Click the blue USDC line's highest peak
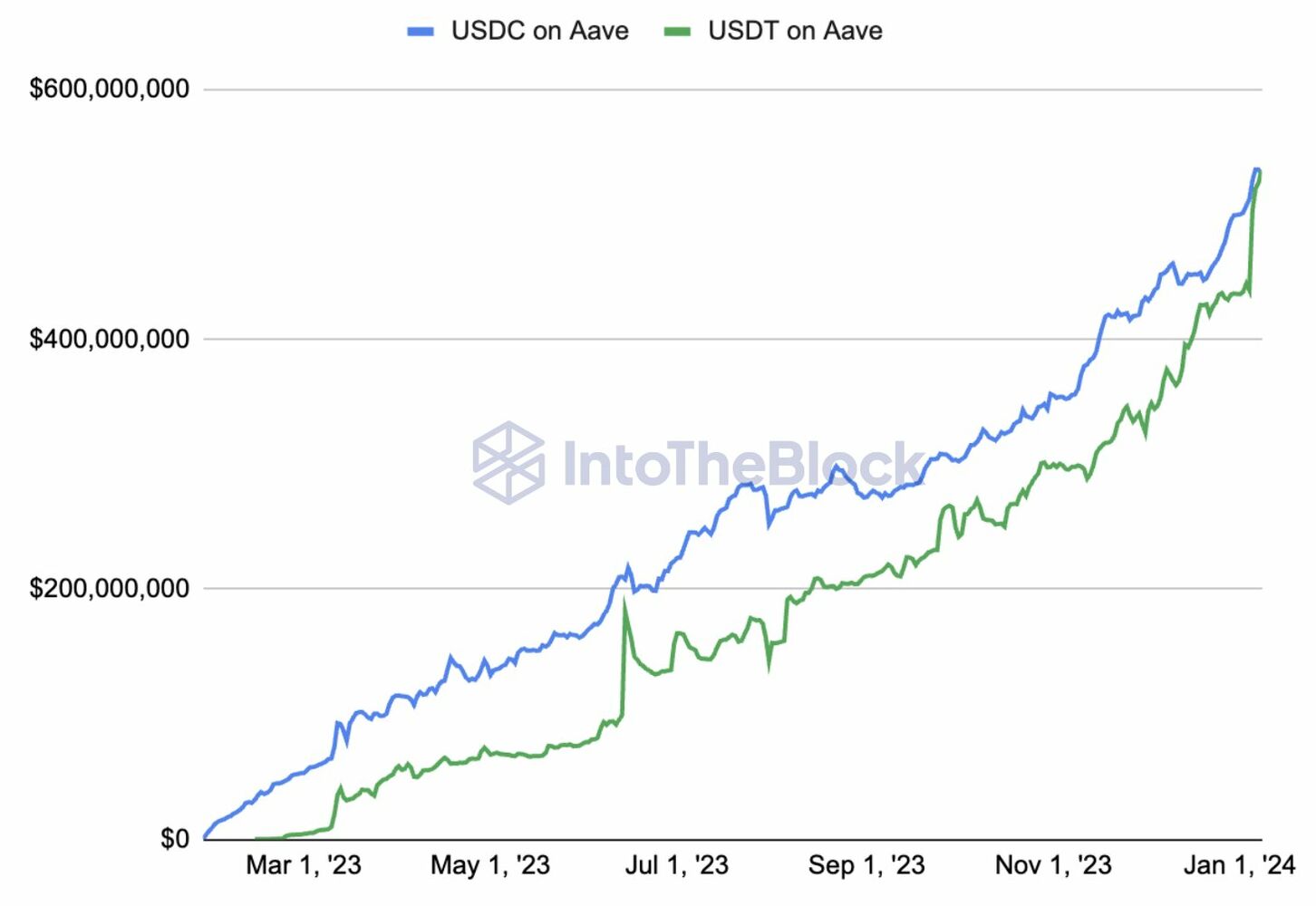The width and height of the screenshot is (1316, 906). pos(1256,169)
